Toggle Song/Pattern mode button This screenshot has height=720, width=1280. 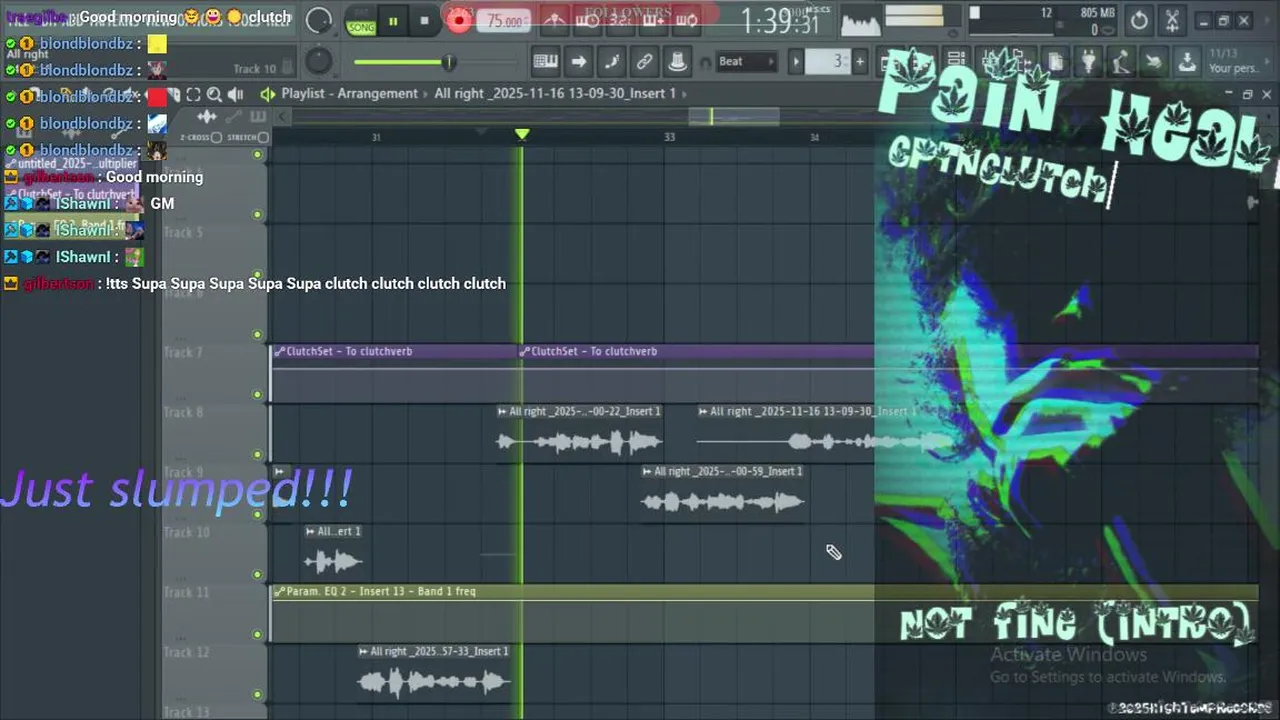361,22
